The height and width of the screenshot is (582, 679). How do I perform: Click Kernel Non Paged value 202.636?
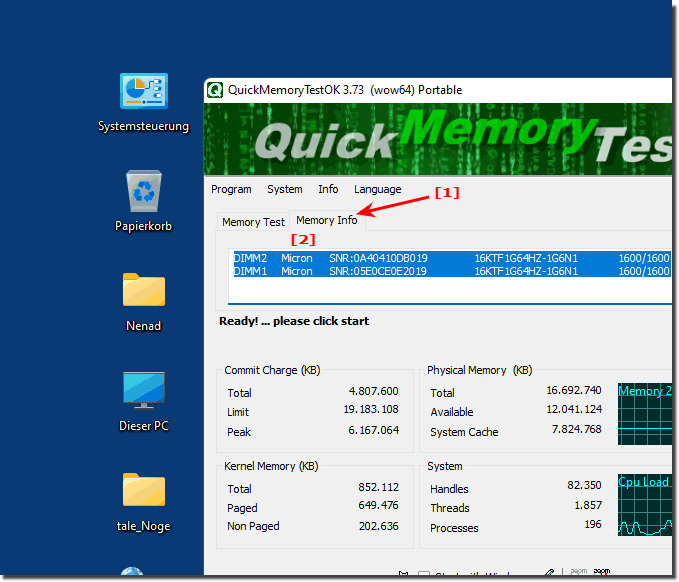point(378,526)
